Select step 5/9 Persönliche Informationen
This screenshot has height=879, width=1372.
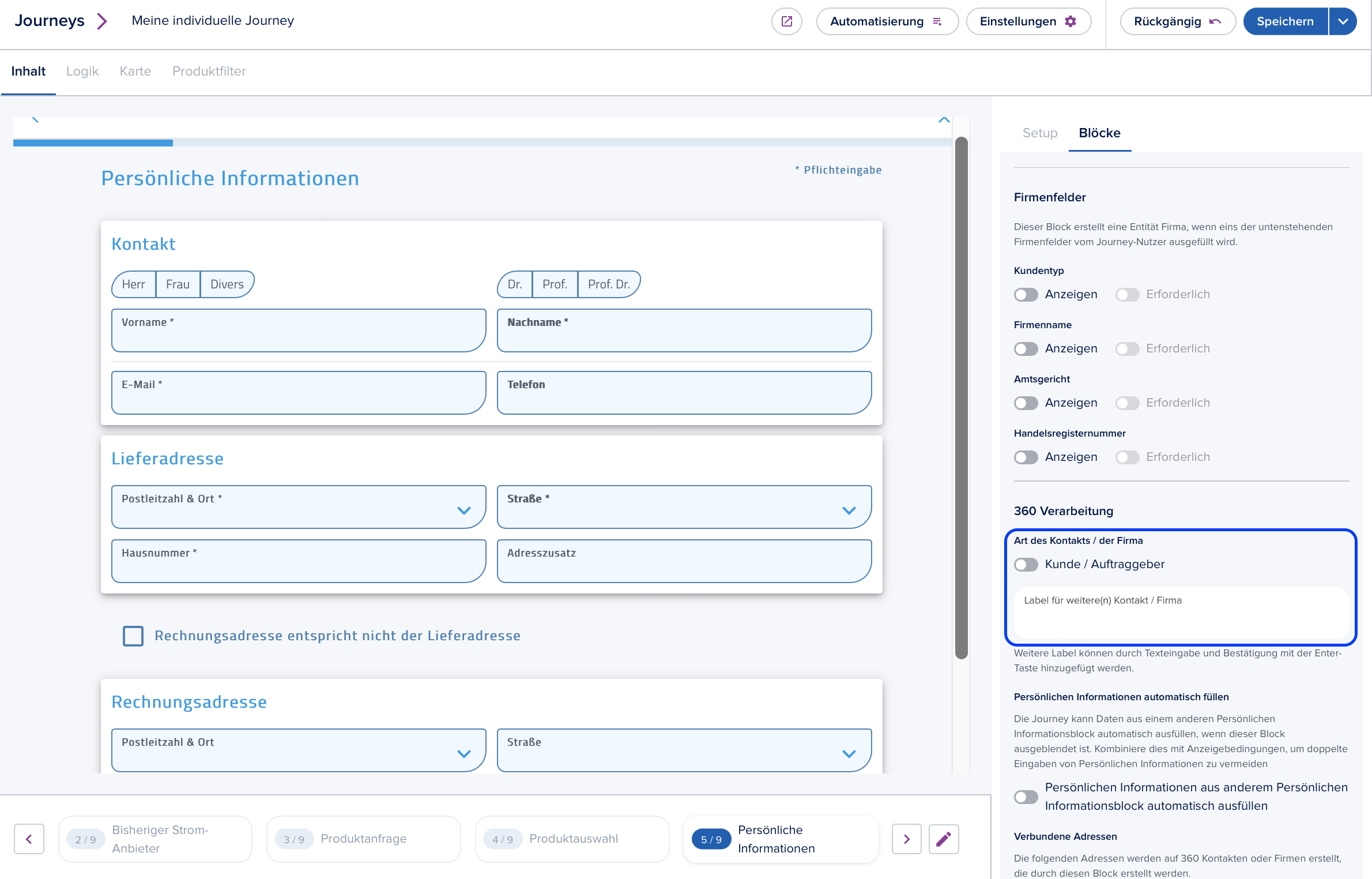tap(781, 839)
